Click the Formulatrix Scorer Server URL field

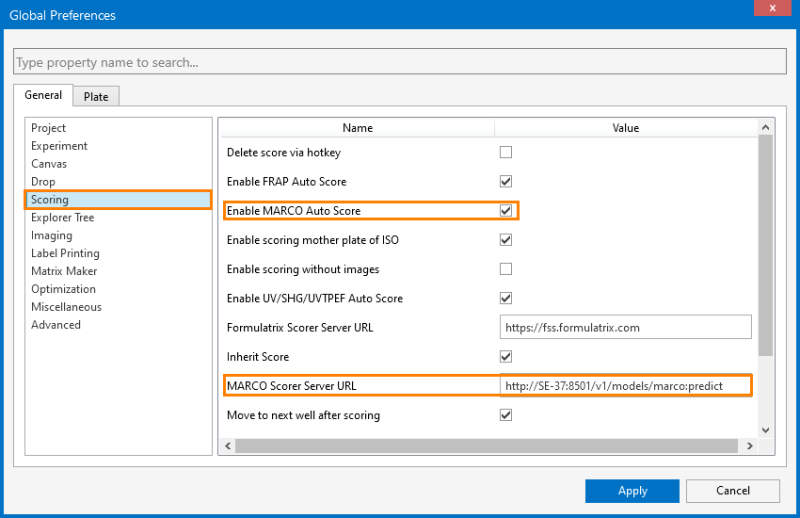pos(625,327)
